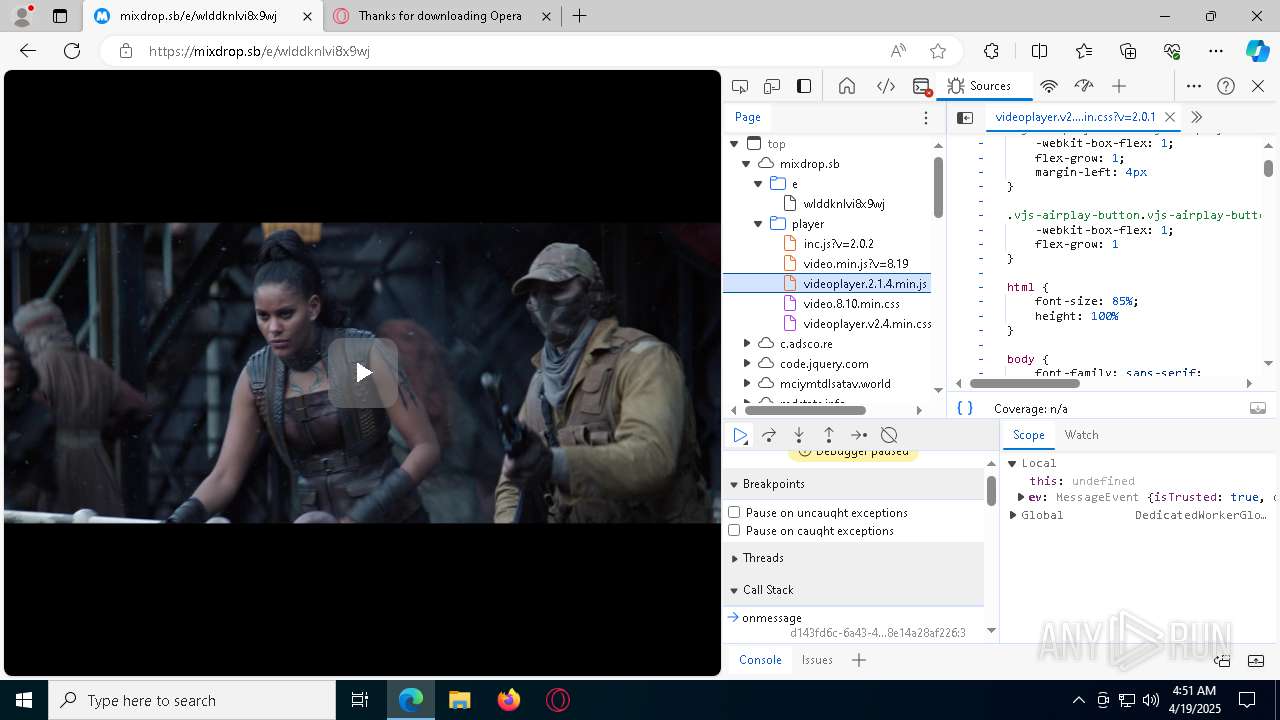Hide the navigator sidebar icon
The image size is (1280, 720).
coord(965,118)
